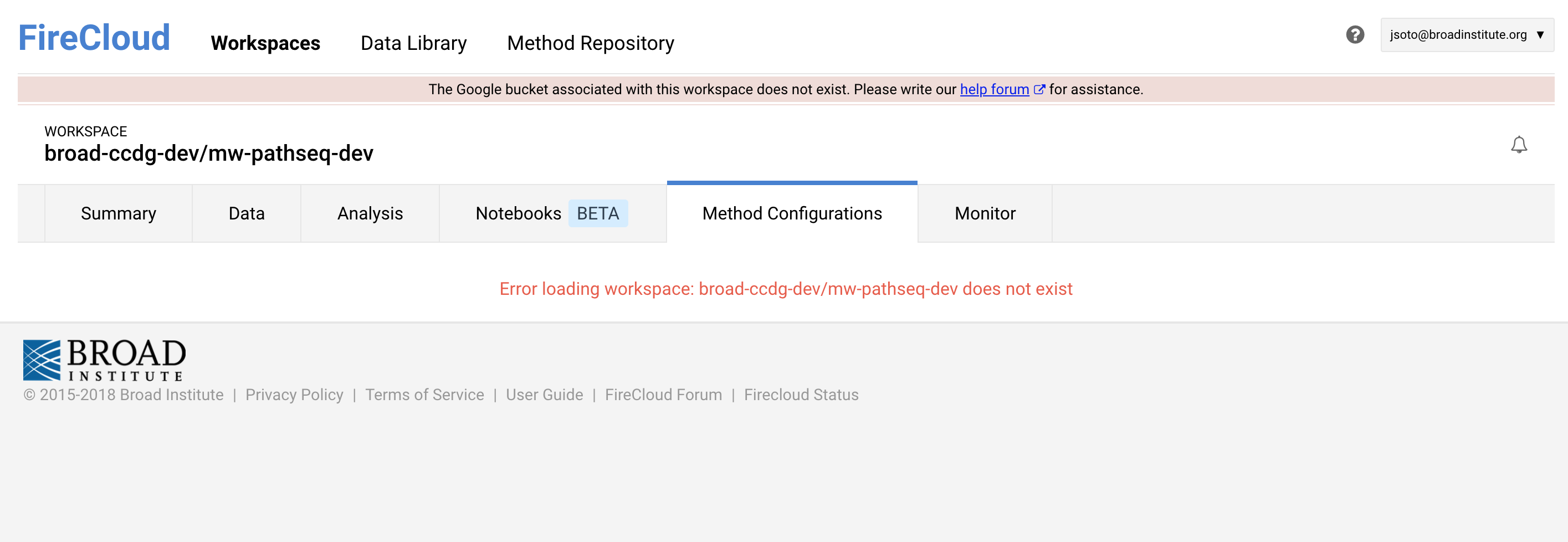This screenshot has width=1568, height=542.
Task: Open the Data Library page
Action: coord(413,43)
